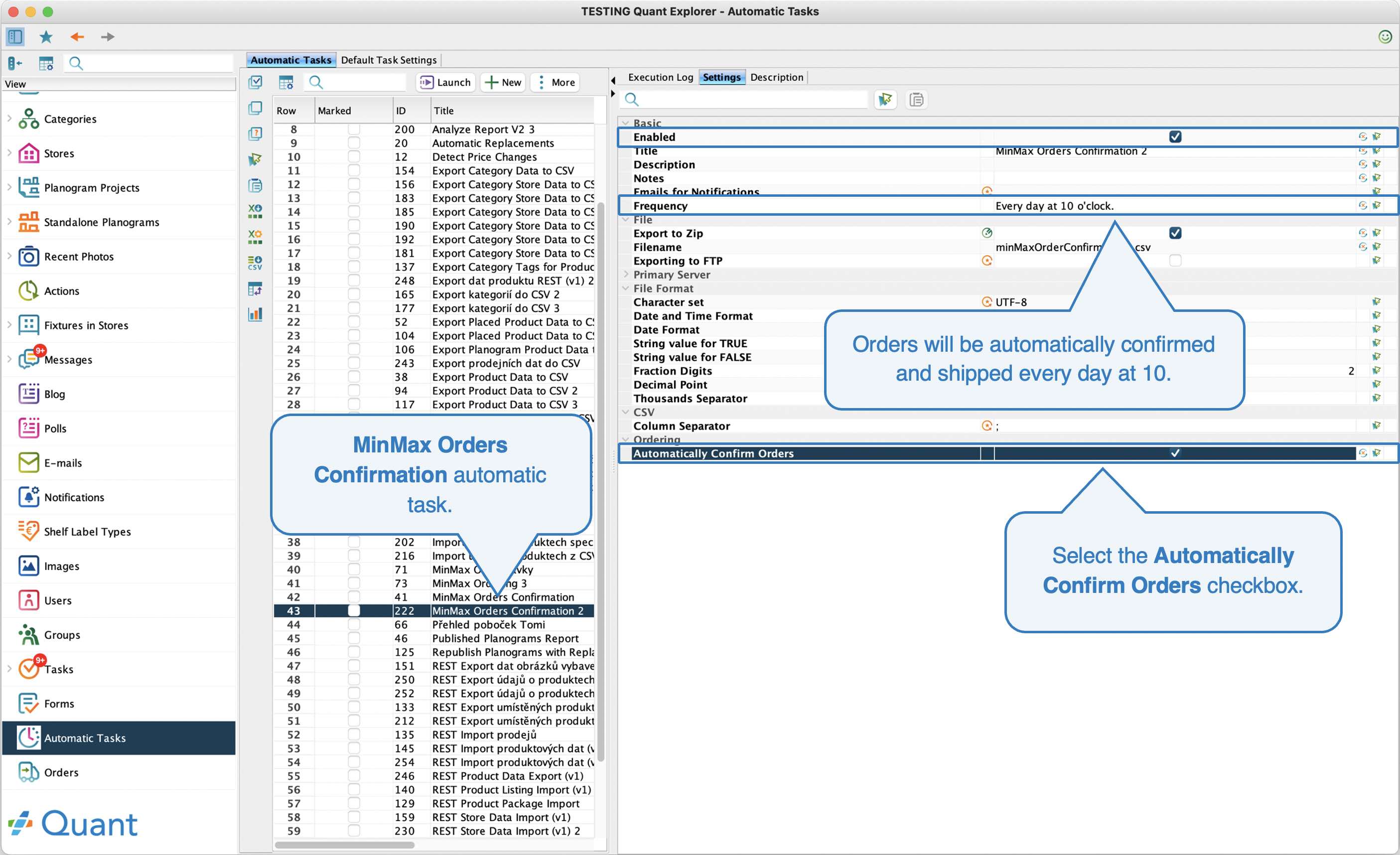Open the Categories view

pyautogui.click(x=70, y=119)
